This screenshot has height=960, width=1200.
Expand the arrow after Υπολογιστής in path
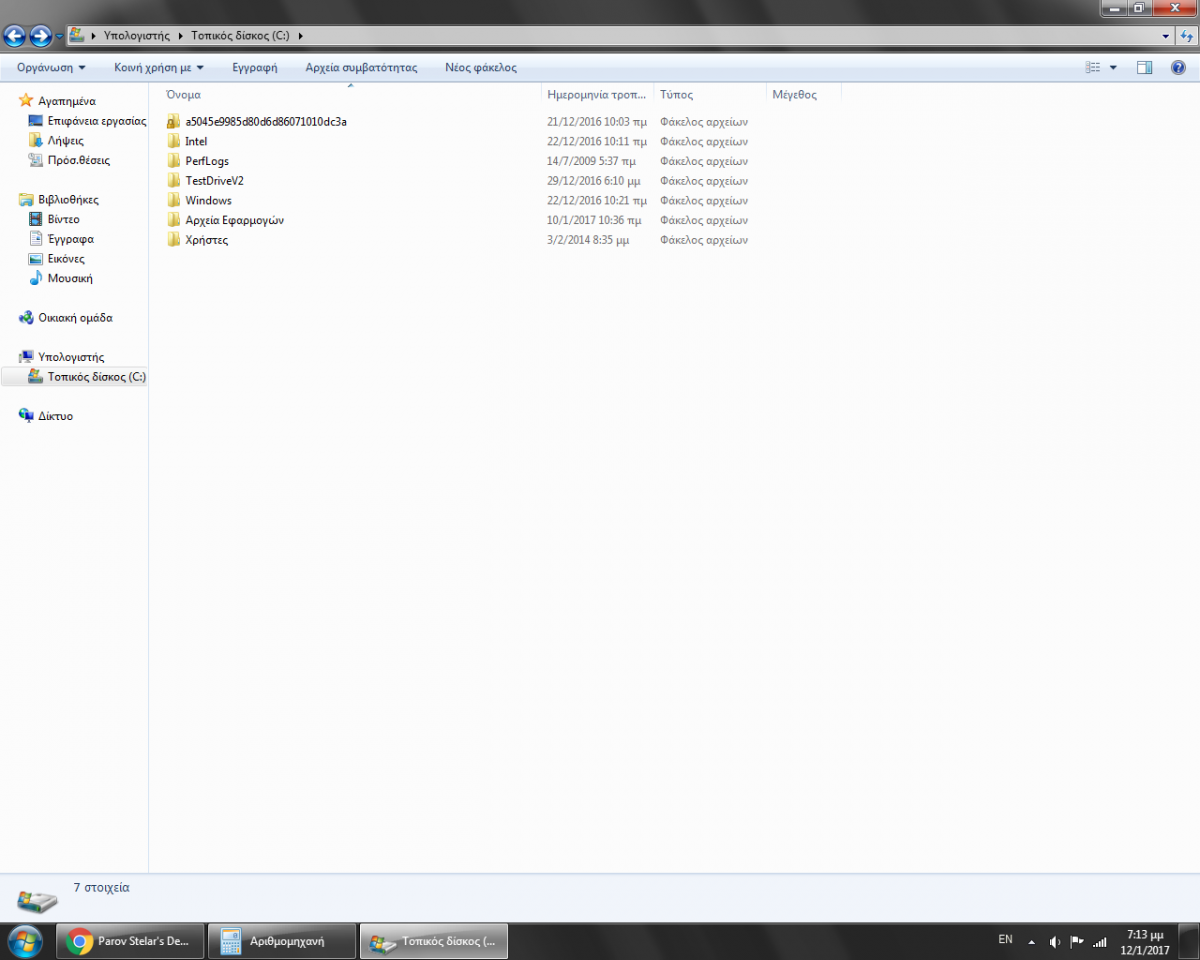(181, 36)
